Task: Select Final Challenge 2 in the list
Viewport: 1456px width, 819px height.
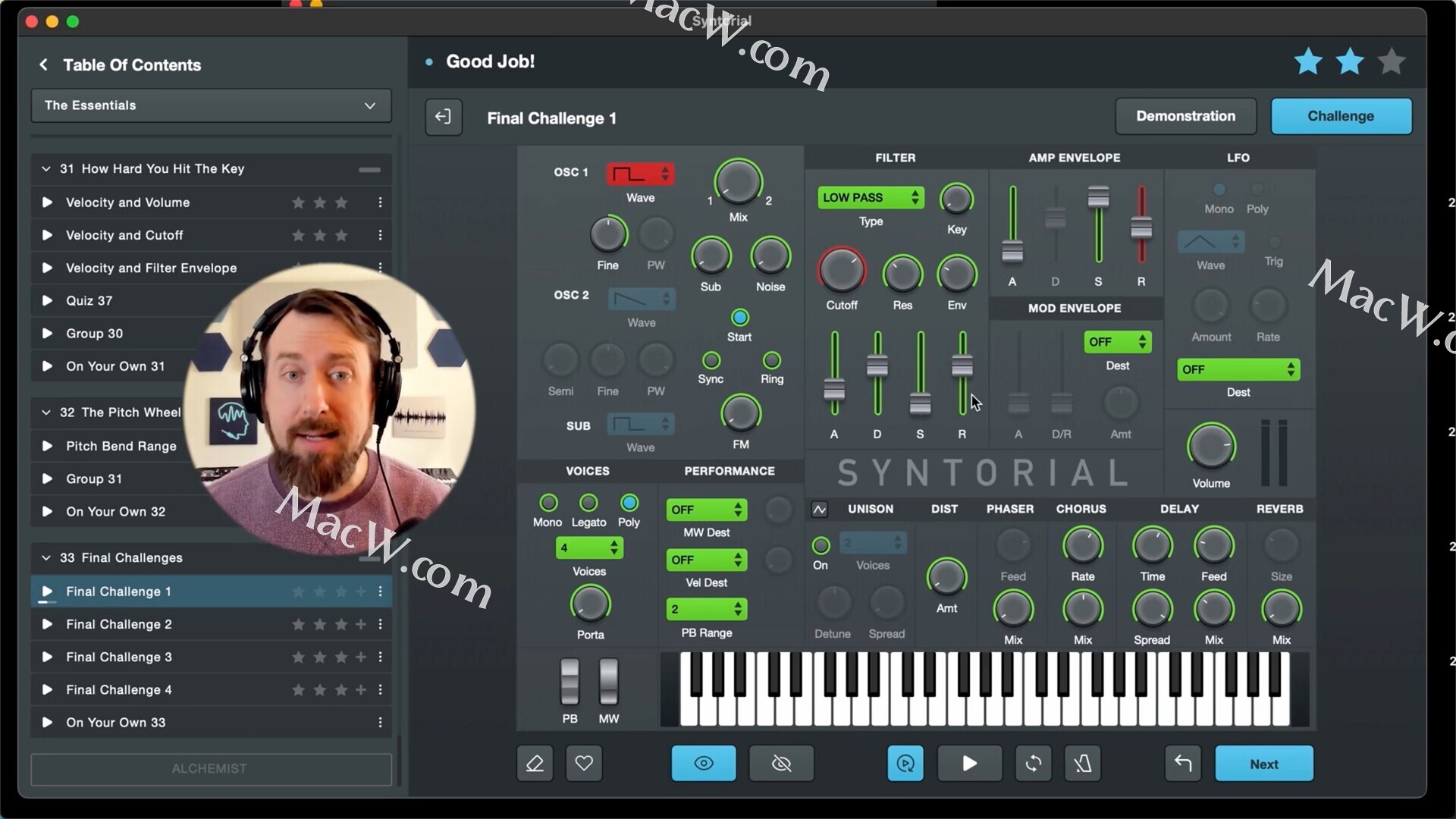Action: tap(211, 624)
